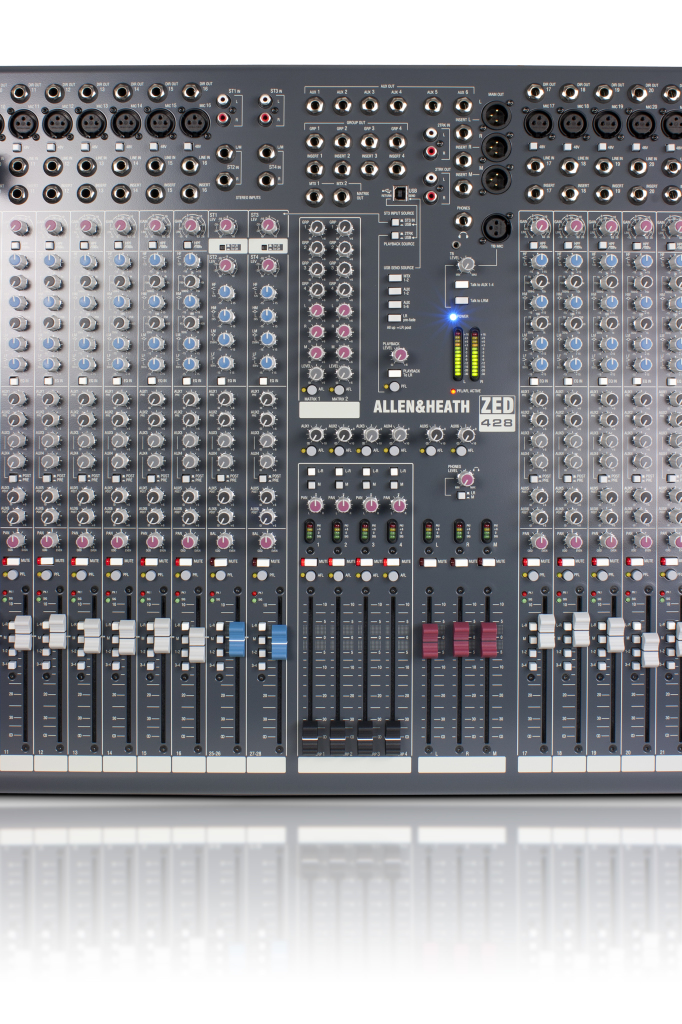
Task: Click the red main R fader
Action: click(461, 639)
